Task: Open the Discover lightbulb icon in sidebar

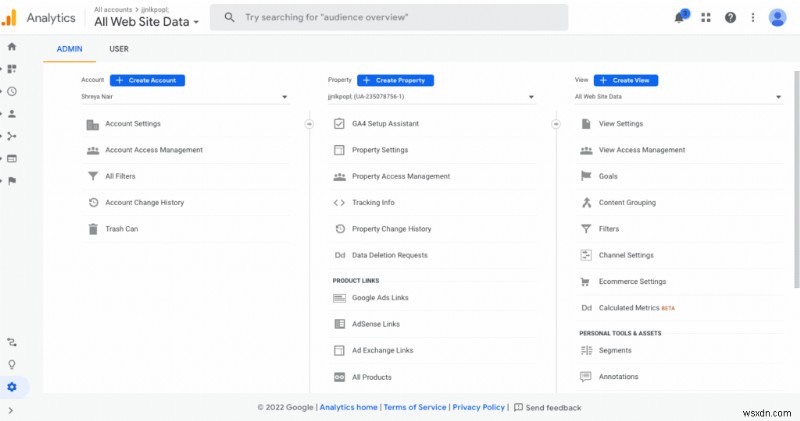Action: pyautogui.click(x=12, y=364)
